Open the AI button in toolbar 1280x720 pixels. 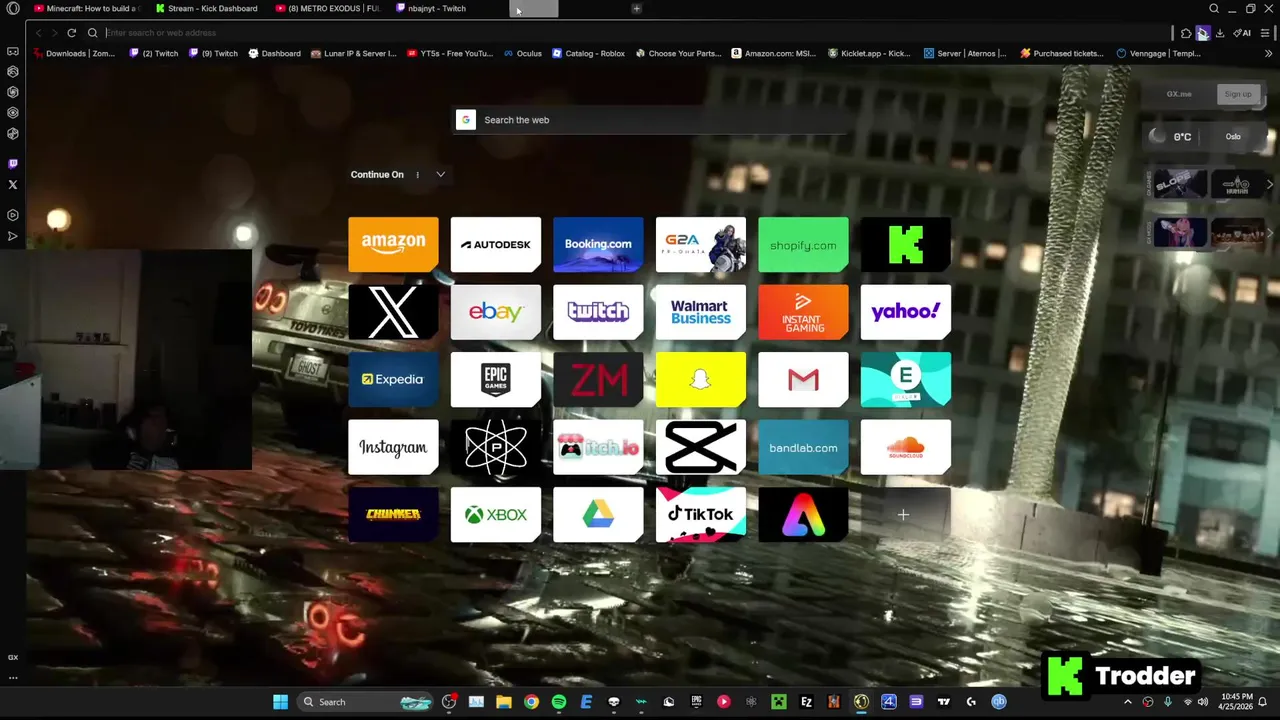(1243, 33)
